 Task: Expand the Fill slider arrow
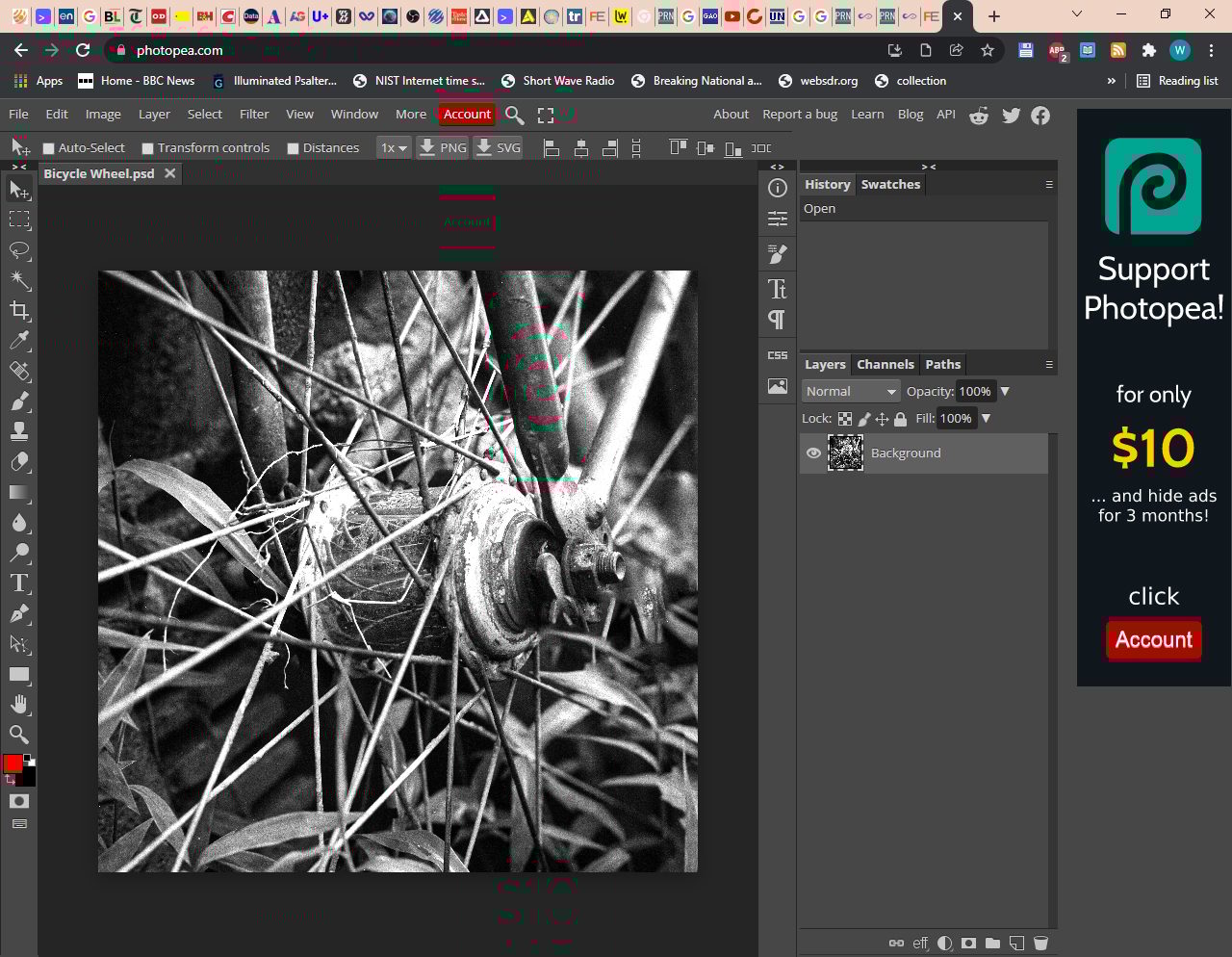tap(986, 419)
